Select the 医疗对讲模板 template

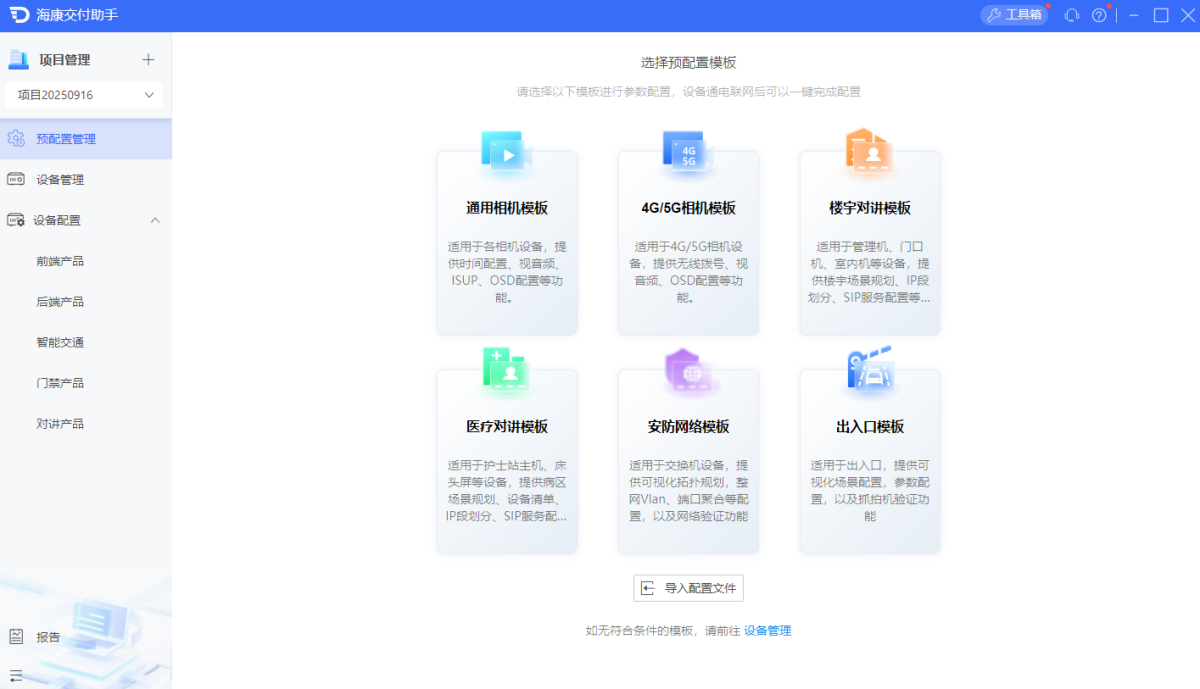506,460
